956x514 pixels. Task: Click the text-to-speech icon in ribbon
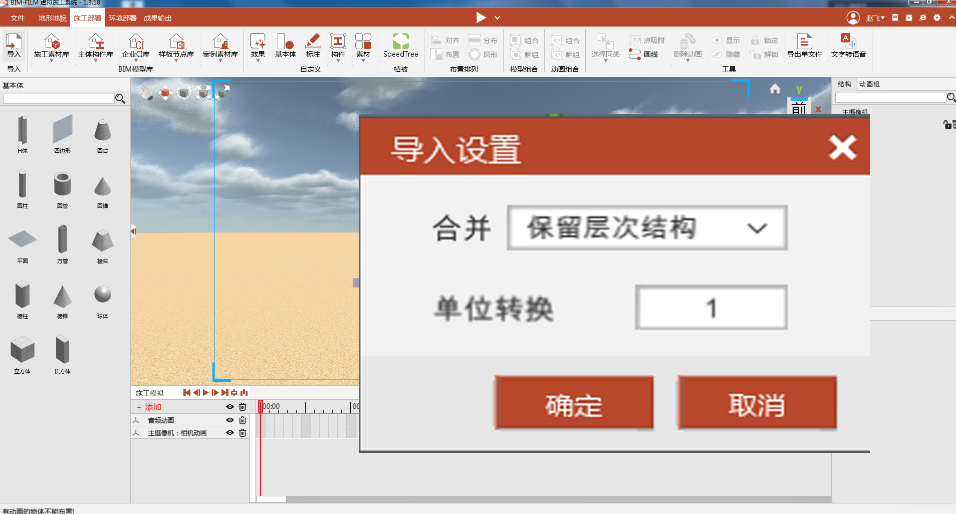(x=848, y=46)
